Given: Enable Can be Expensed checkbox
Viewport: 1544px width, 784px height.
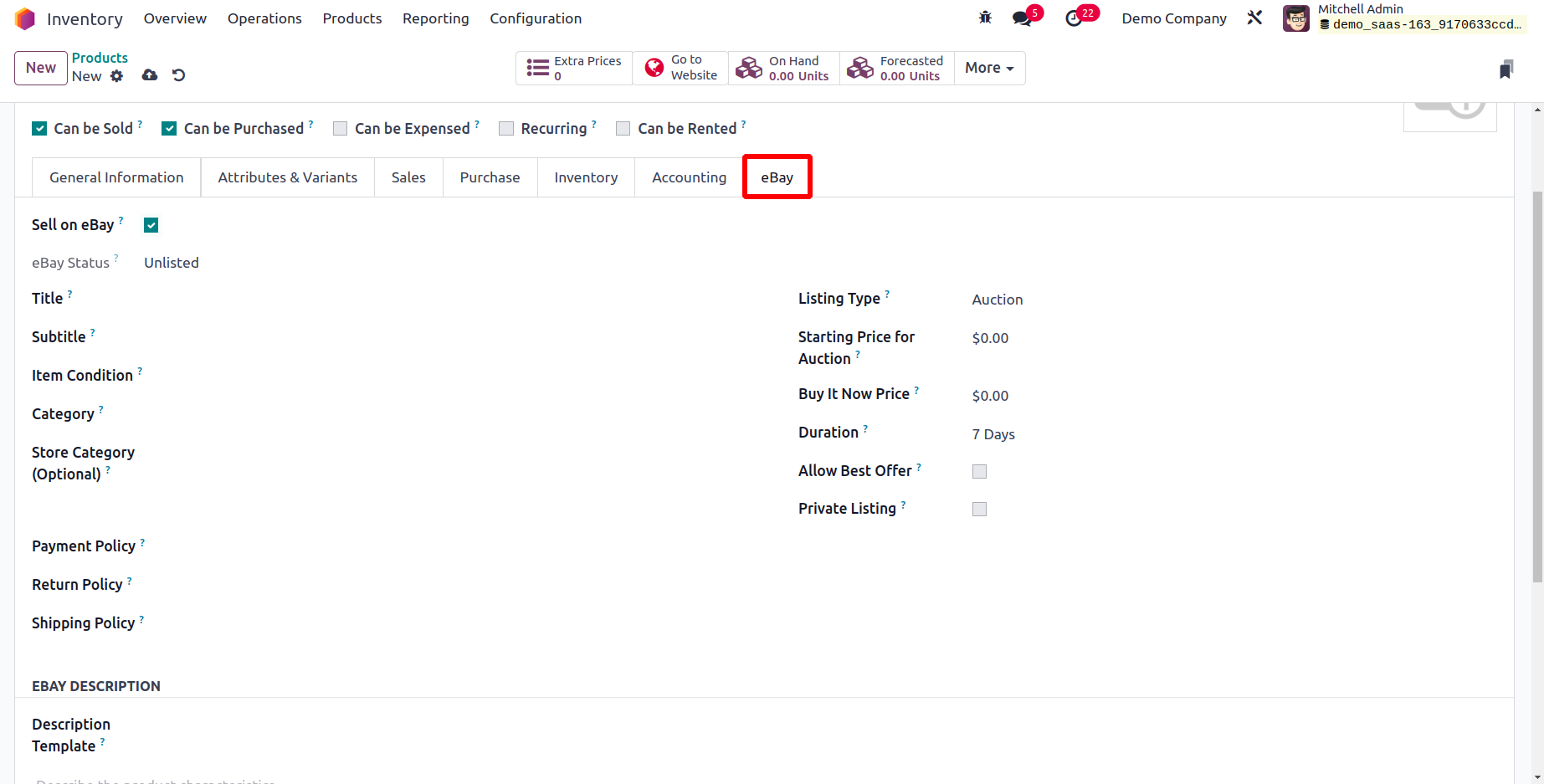Looking at the screenshot, I should (x=340, y=128).
